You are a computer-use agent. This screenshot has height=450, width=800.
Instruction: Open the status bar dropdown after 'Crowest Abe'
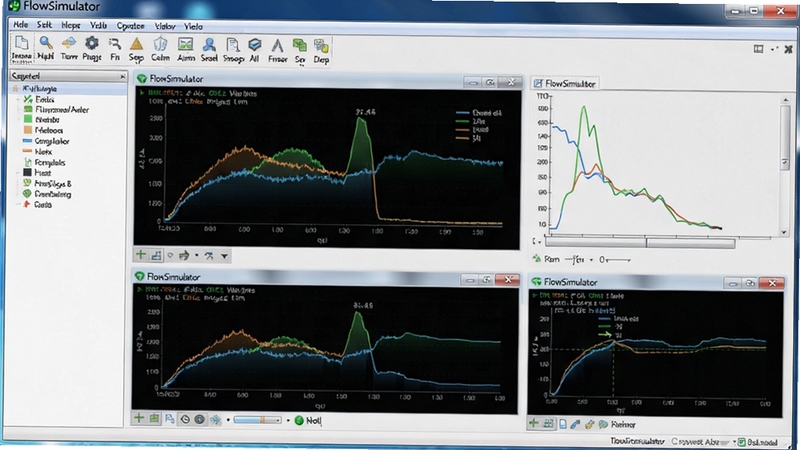coord(735,442)
